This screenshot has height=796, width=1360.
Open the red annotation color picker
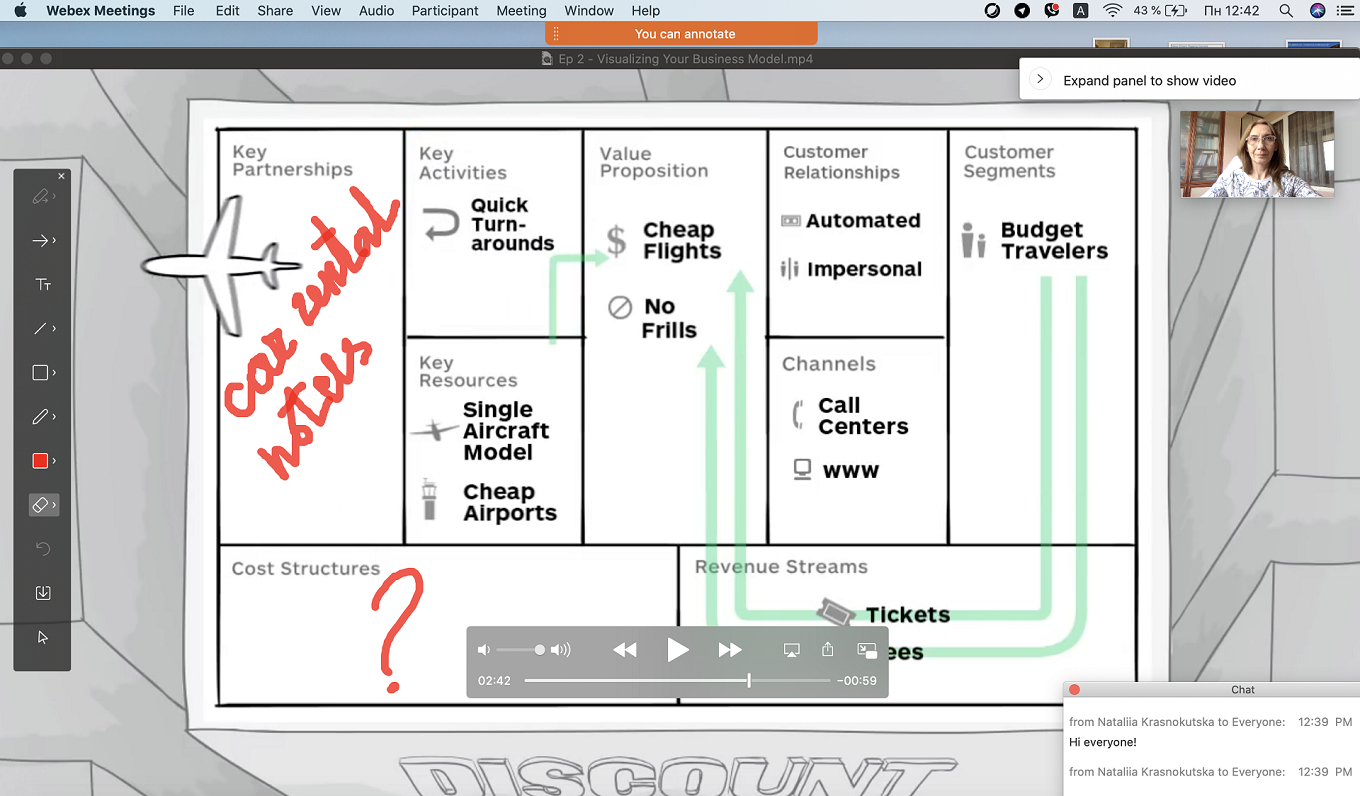coord(40,461)
